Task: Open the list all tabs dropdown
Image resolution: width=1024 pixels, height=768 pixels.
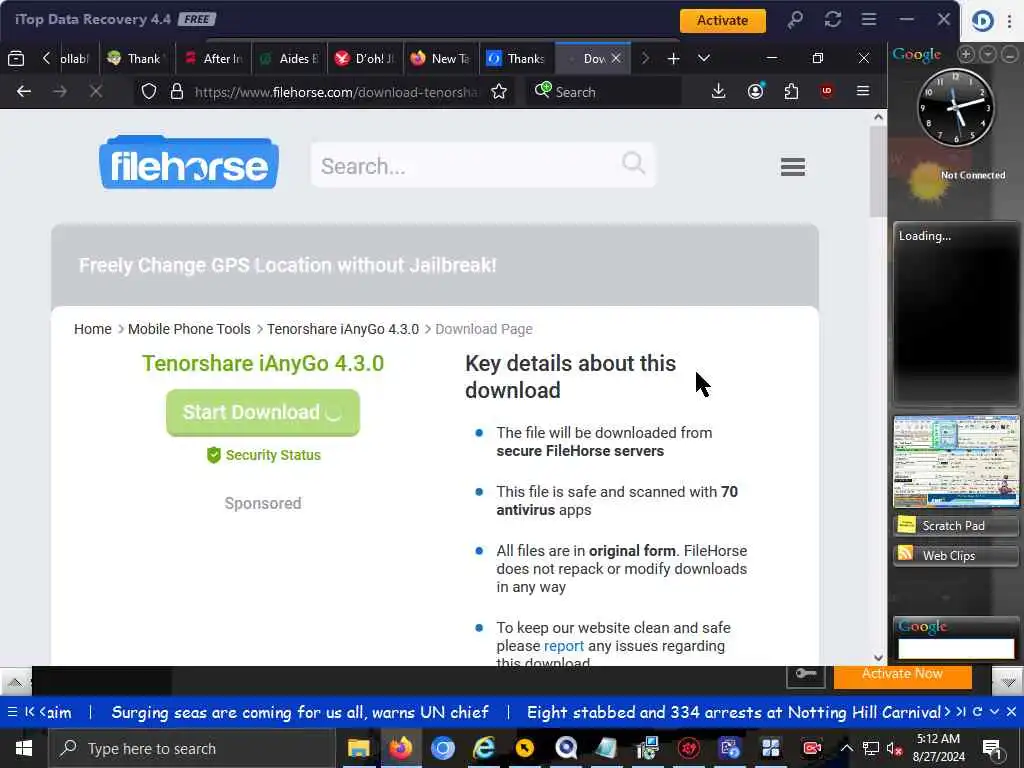Action: click(x=703, y=58)
